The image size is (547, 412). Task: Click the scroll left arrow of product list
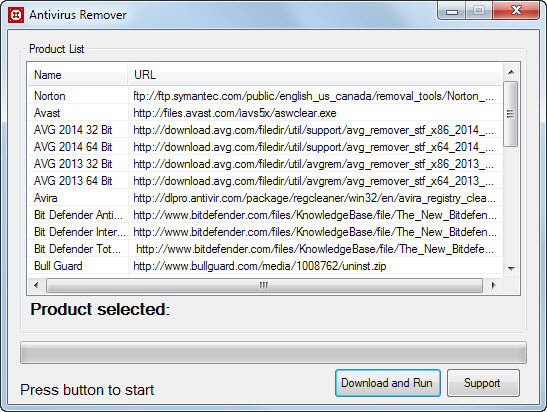point(36,285)
